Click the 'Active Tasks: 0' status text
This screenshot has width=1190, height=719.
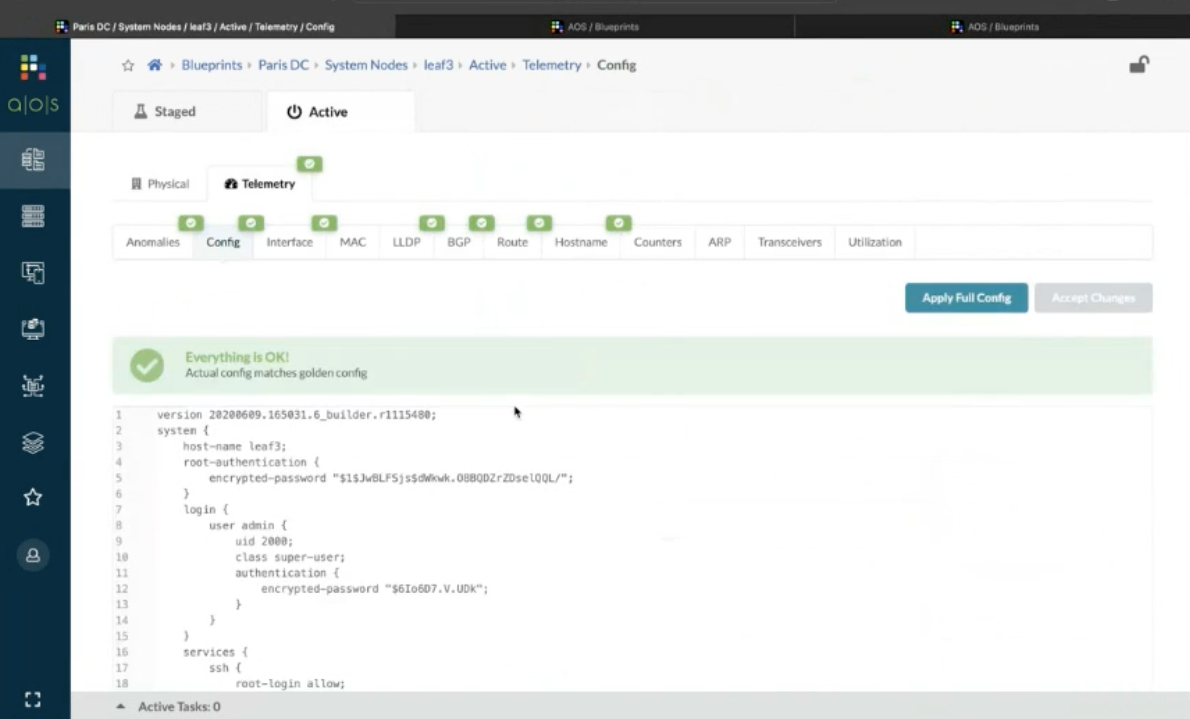coord(179,707)
